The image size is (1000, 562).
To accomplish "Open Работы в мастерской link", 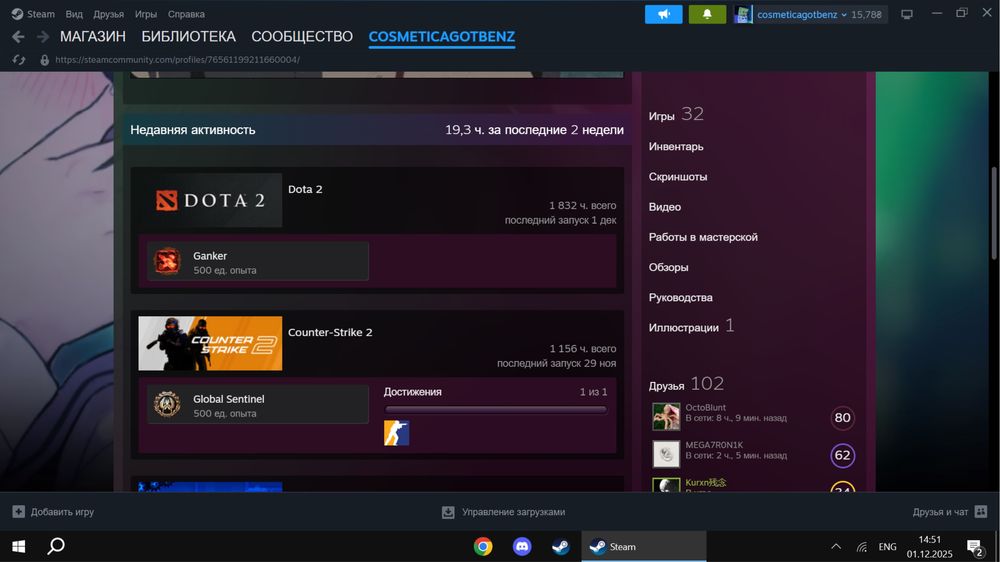I will click(703, 237).
